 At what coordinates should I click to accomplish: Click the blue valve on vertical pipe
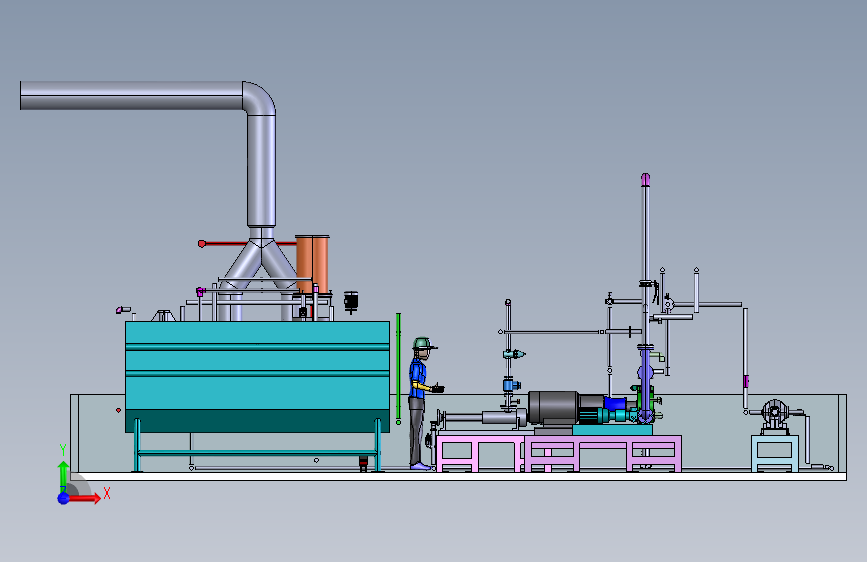click(509, 384)
